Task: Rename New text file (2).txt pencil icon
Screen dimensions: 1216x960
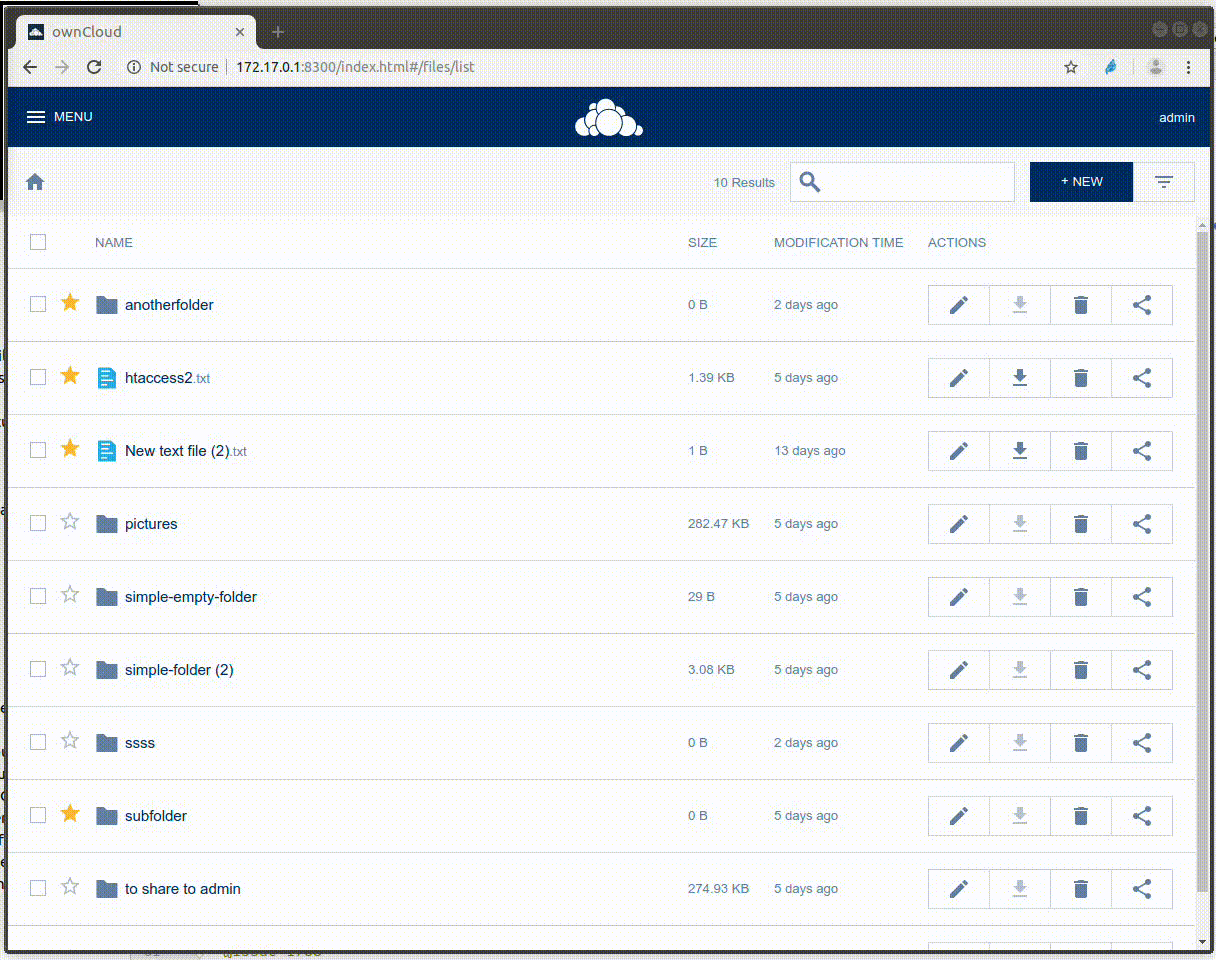Action: (959, 451)
